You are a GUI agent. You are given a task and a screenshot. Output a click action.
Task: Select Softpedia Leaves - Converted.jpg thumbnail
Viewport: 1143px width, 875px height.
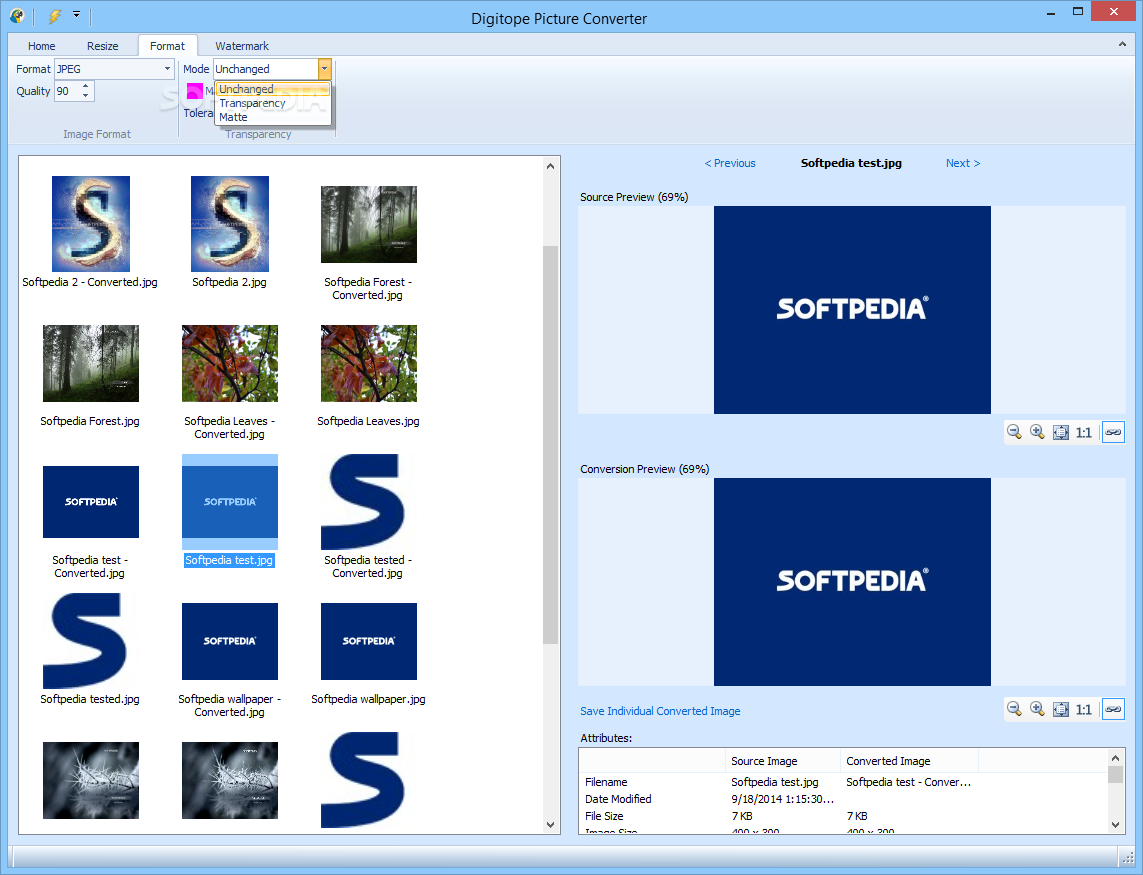tap(230, 363)
